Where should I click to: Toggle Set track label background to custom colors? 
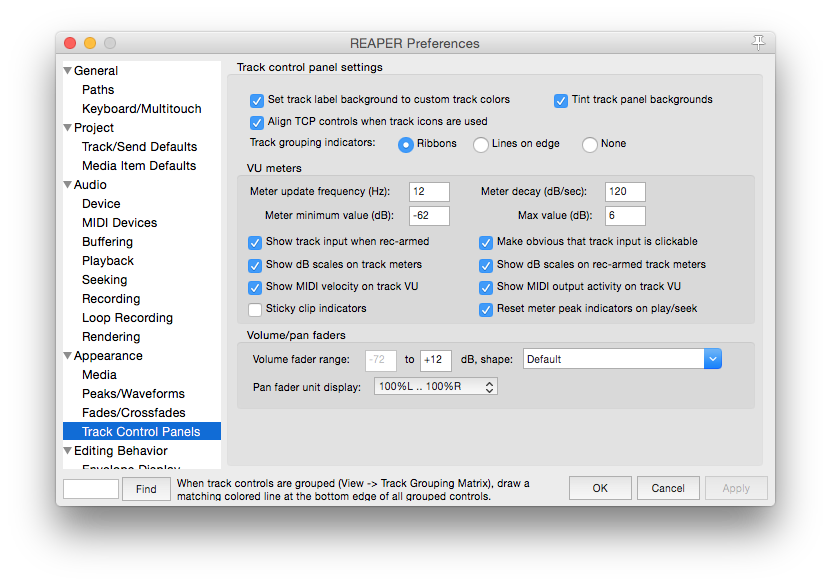click(257, 100)
